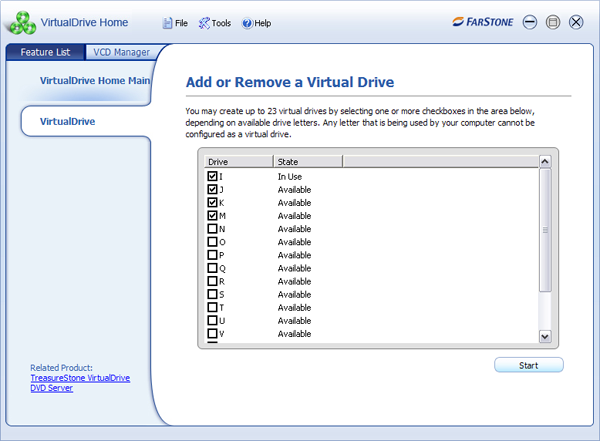The height and width of the screenshot is (441, 600).
Task: Check drive V checkbox
Action: coord(212,333)
